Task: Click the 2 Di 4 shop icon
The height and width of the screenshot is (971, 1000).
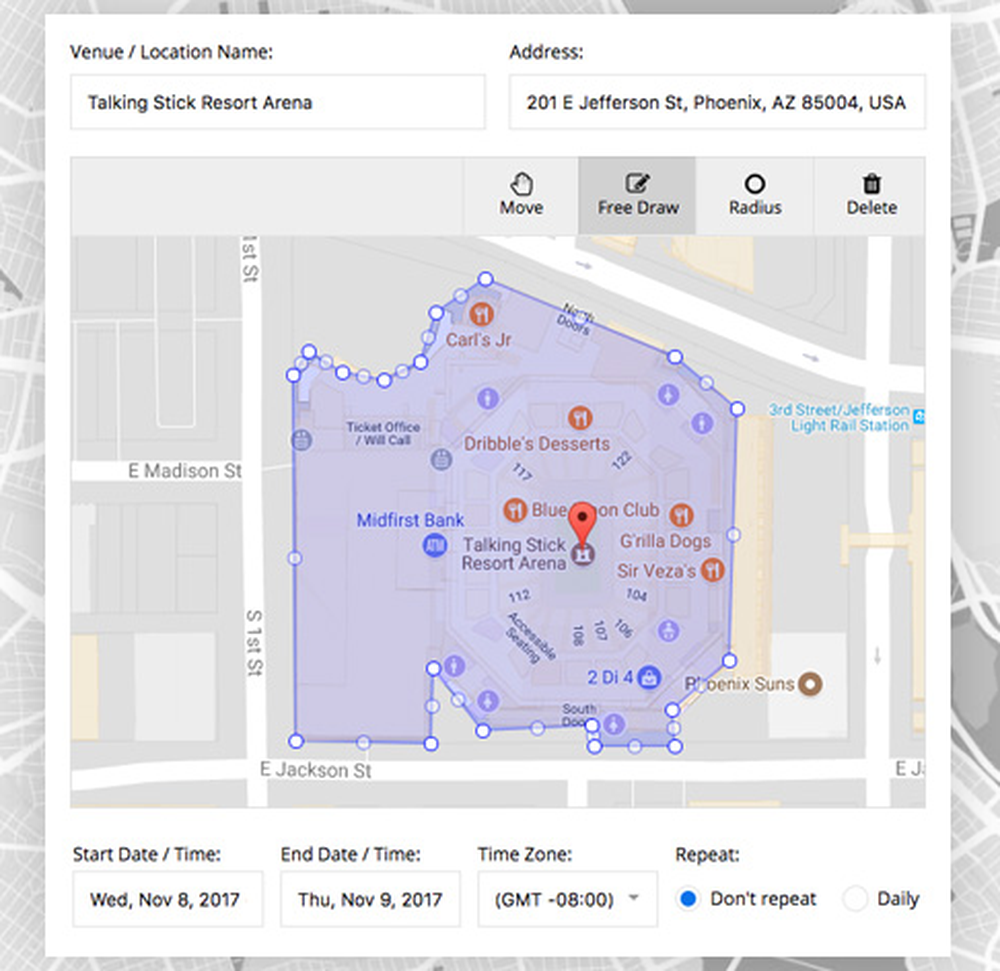Action: coord(649,677)
